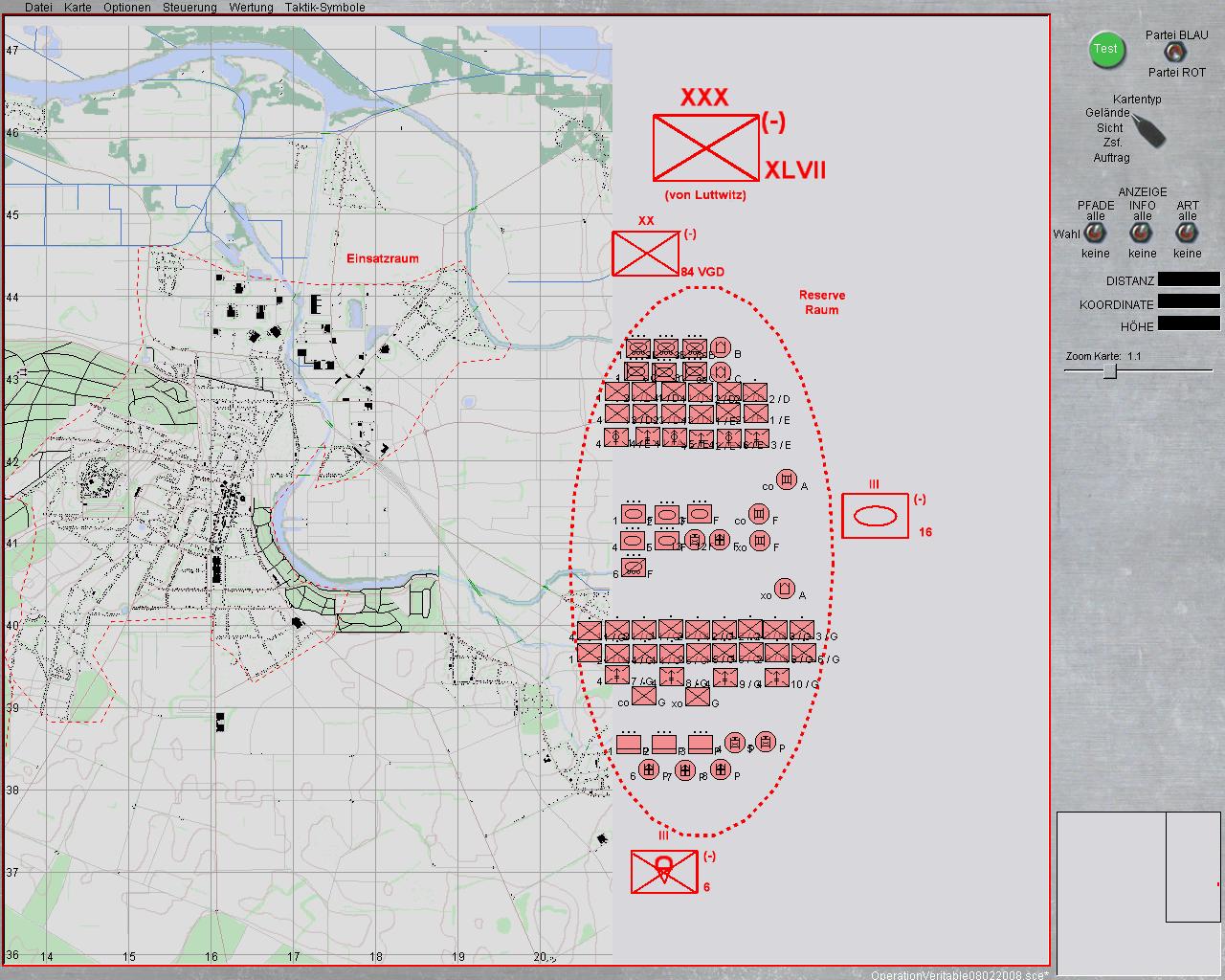Open the Wertung menu
The width and height of the screenshot is (1225, 980).
(251, 8)
